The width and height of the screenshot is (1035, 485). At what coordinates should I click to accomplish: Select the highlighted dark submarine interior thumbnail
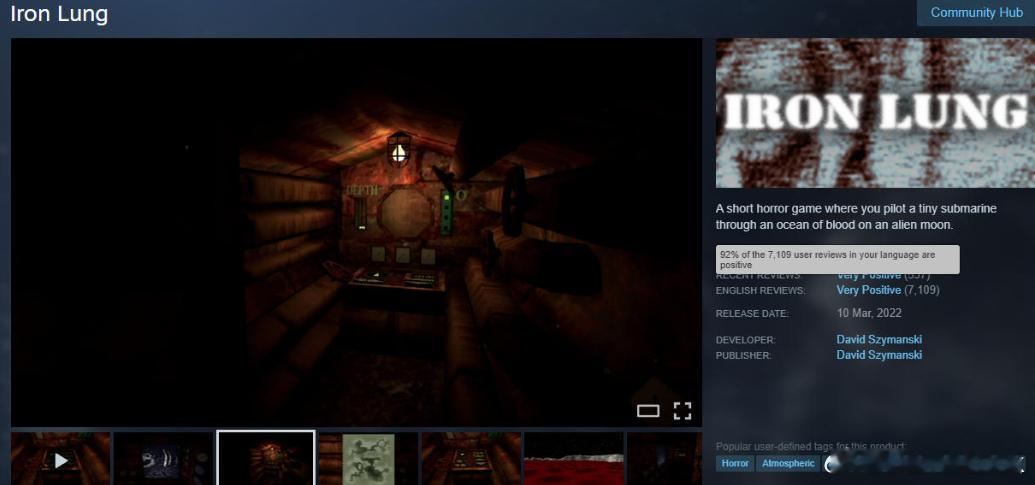tap(266, 459)
